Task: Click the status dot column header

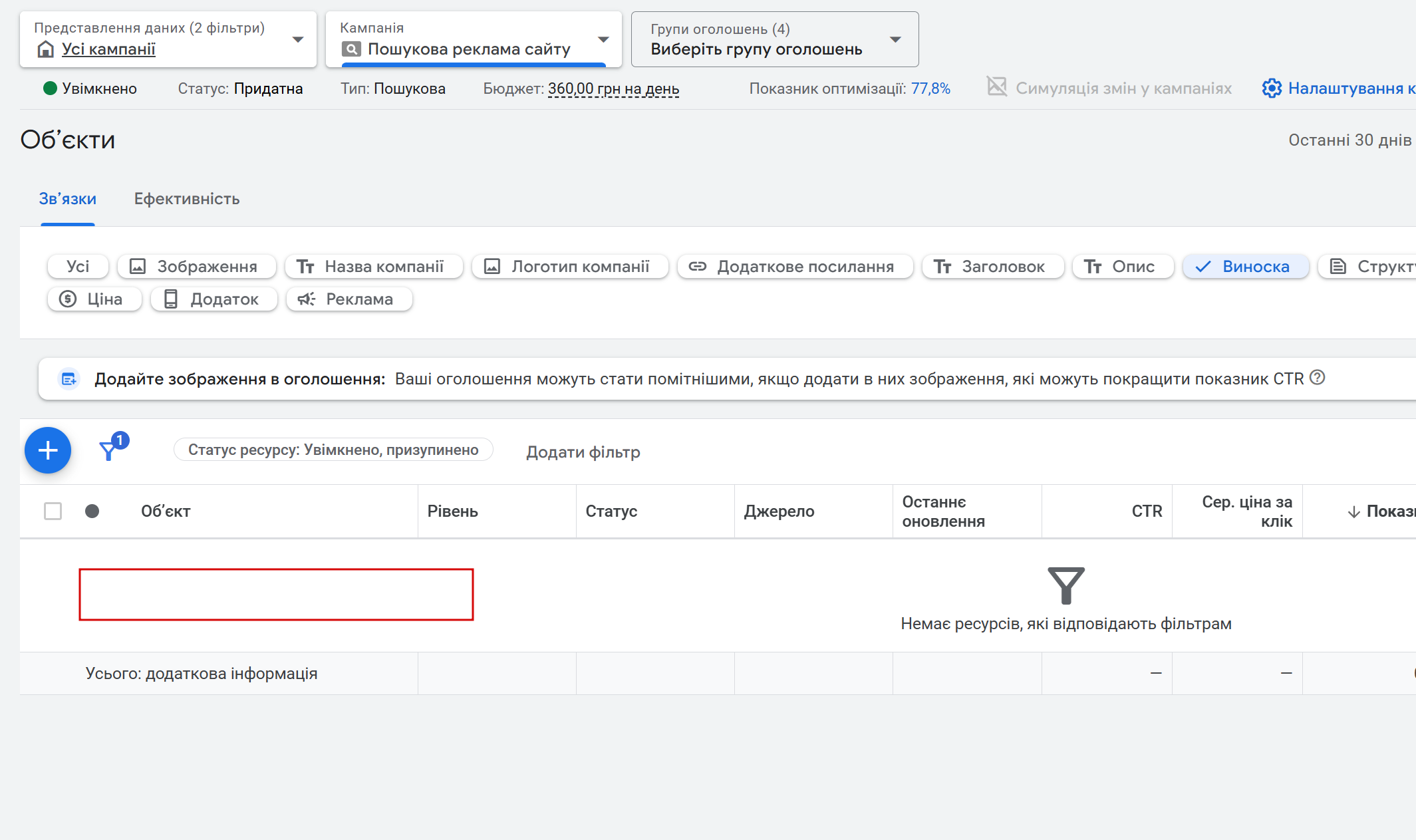Action: [92, 511]
